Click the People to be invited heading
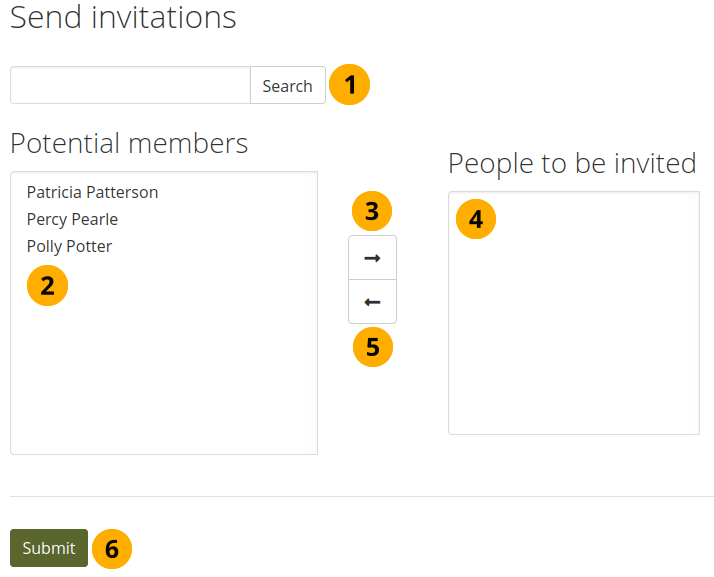 point(572,163)
